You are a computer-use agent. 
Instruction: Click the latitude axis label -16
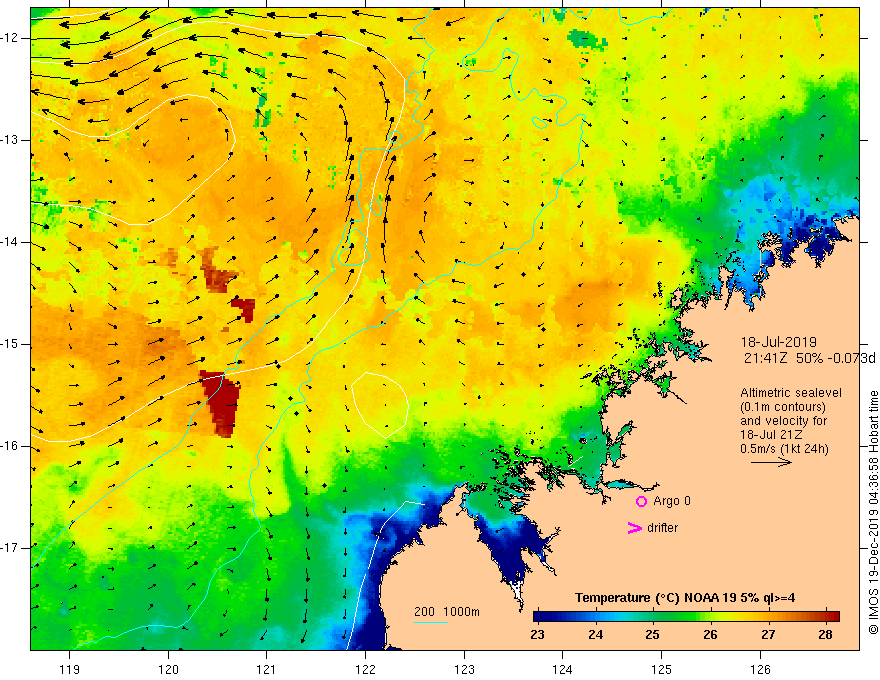click(x=10, y=446)
